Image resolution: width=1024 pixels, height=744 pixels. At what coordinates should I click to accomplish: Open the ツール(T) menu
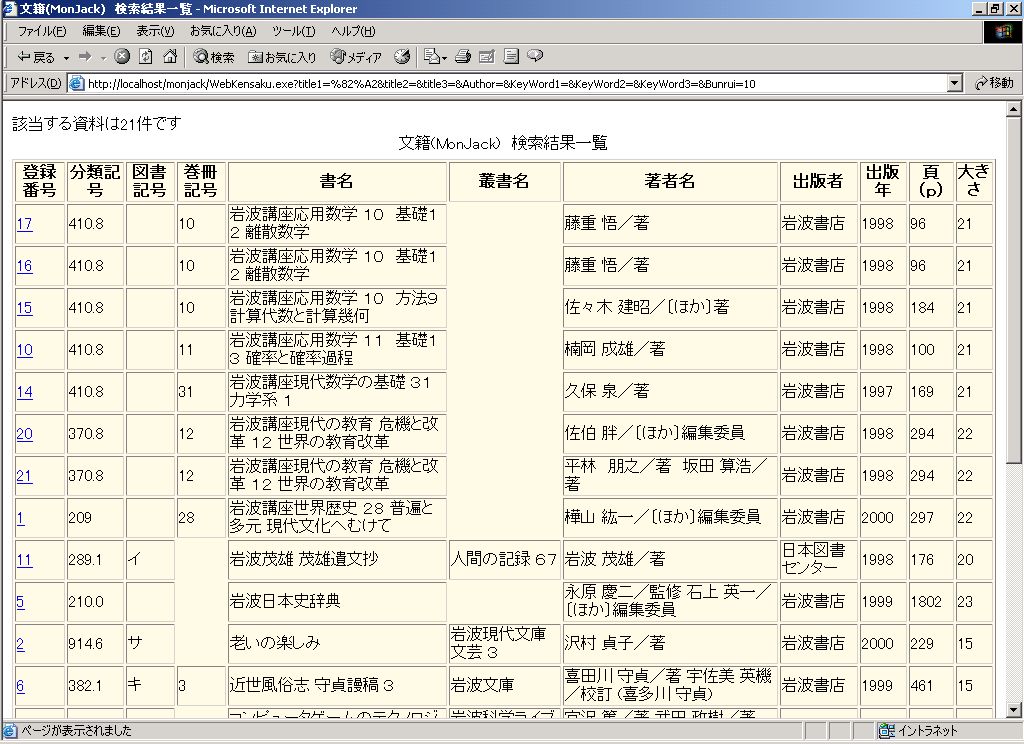tap(293, 31)
